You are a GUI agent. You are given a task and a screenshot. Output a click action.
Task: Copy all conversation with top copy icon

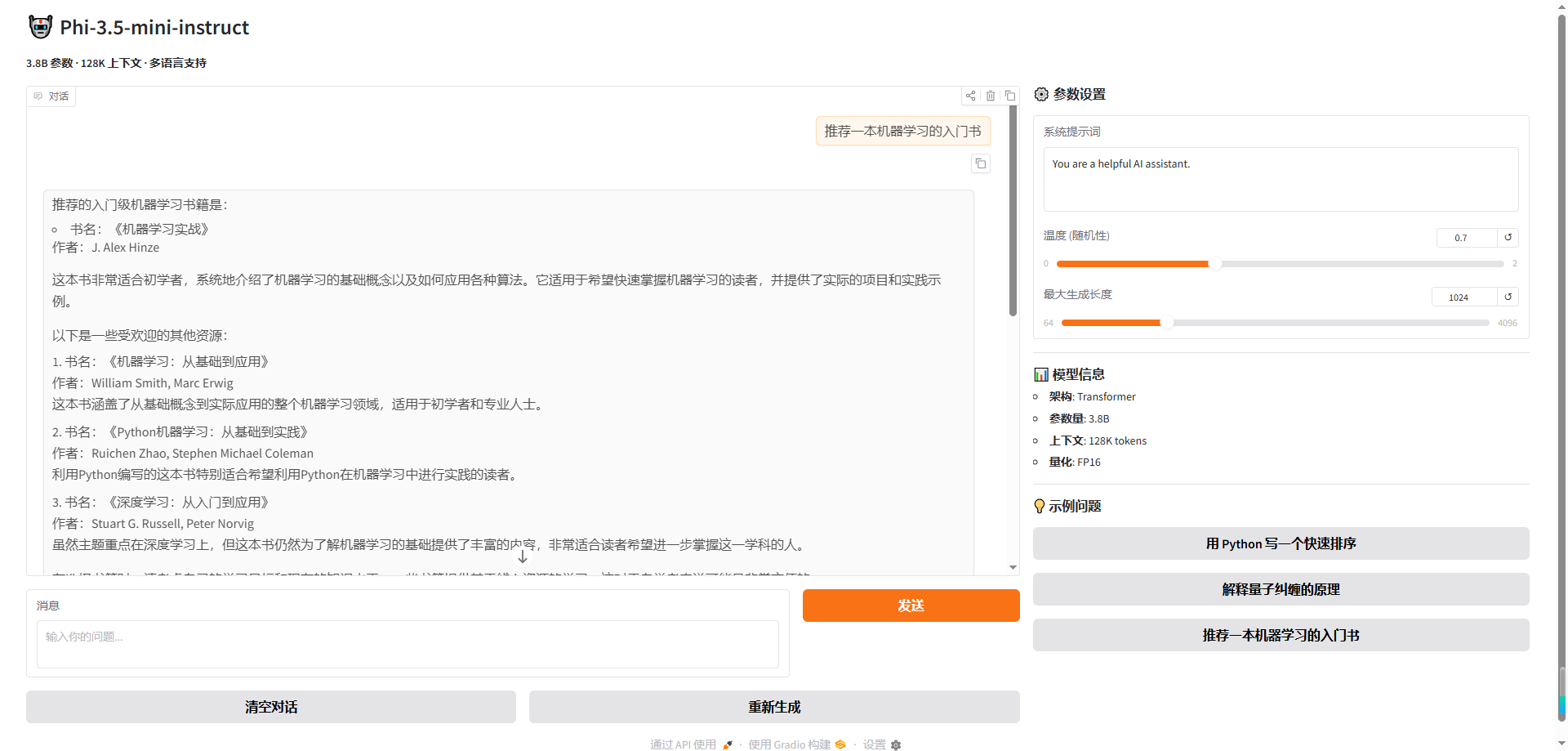(1010, 96)
